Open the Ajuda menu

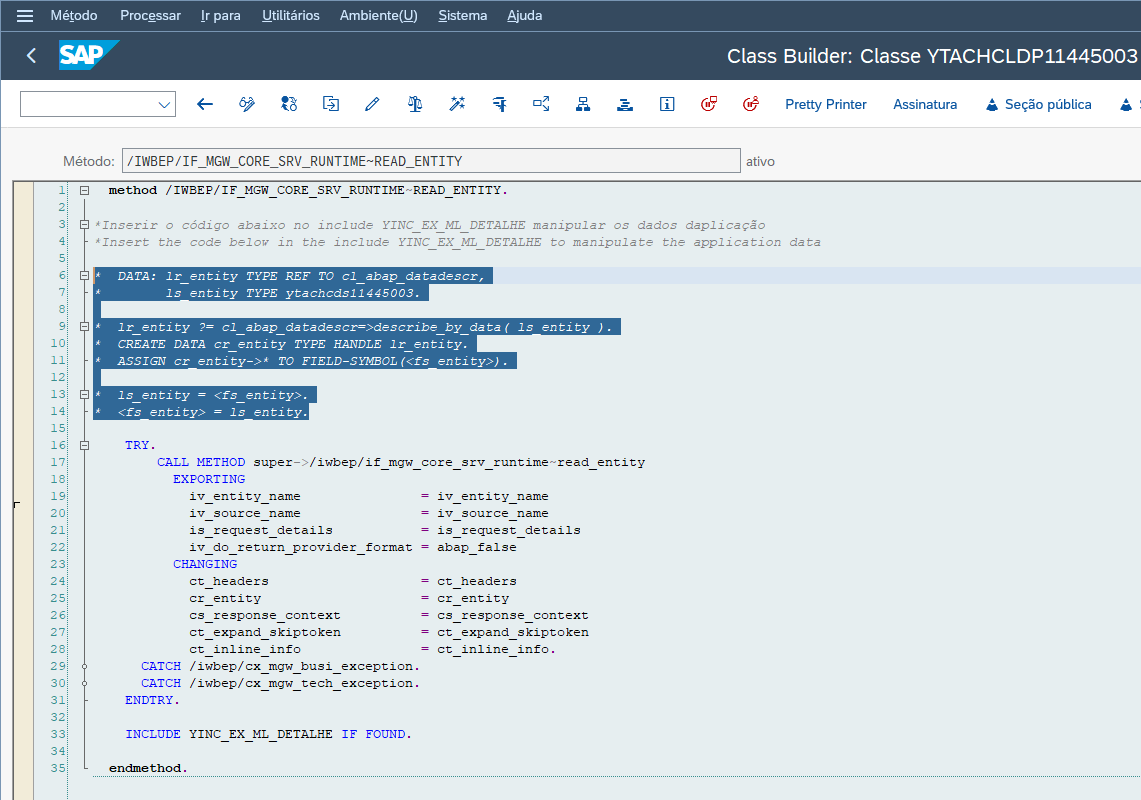click(x=525, y=15)
